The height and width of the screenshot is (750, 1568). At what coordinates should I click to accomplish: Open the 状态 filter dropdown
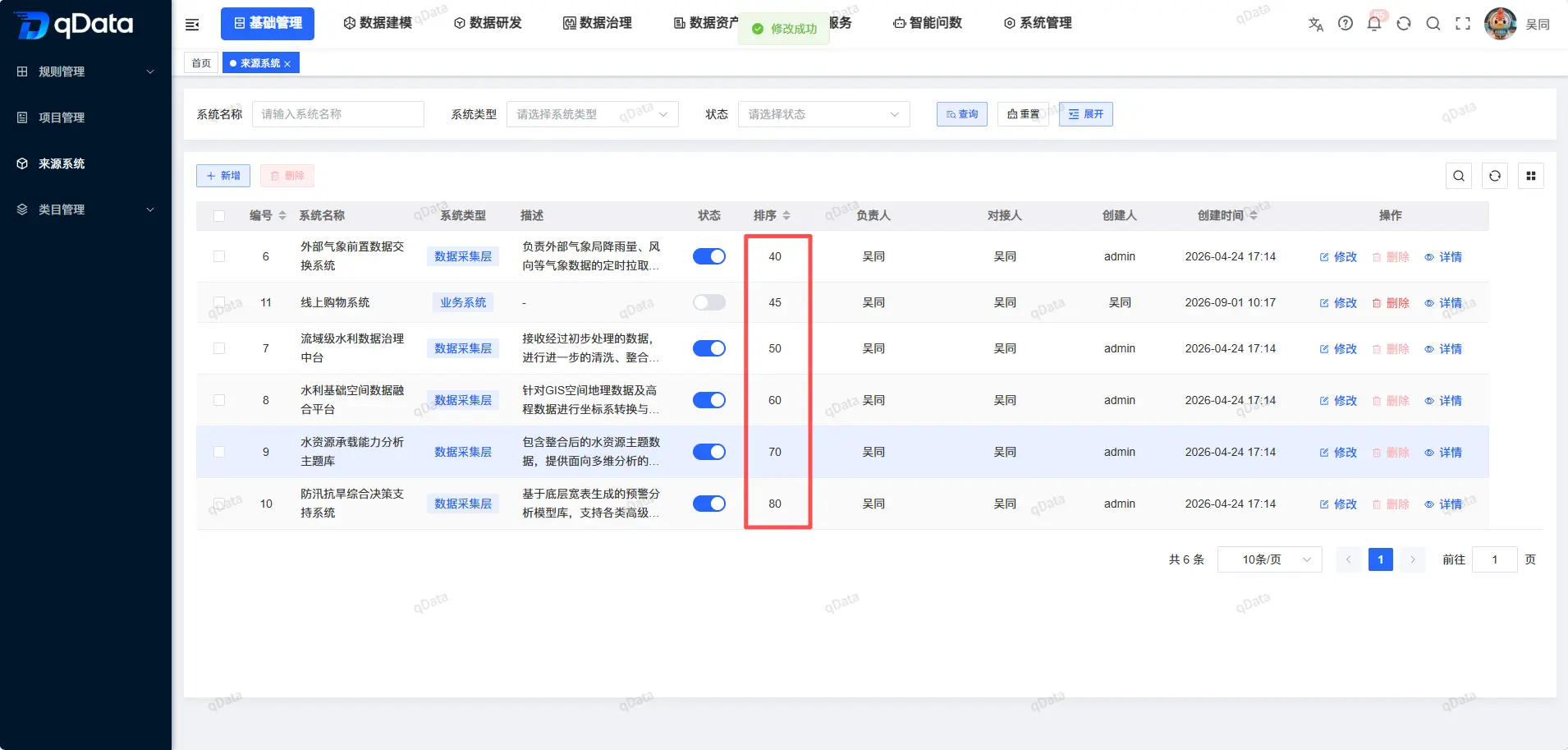pyautogui.click(x=824, y=114)
